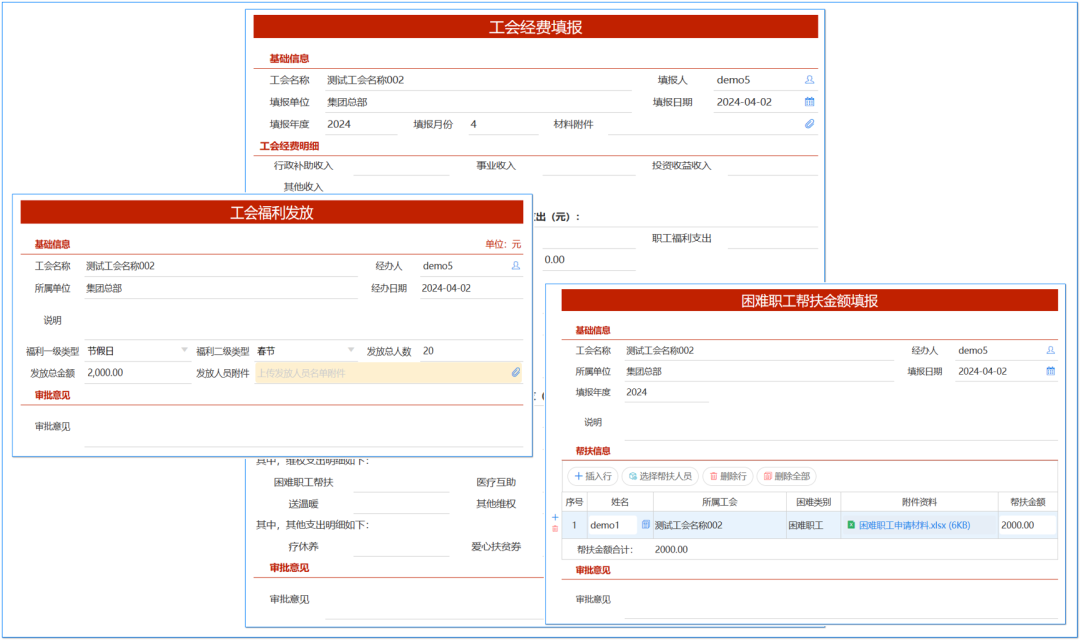Screen dimensions: 1080x640
Task: Click the 送温暖 input field
Action: 402,504
